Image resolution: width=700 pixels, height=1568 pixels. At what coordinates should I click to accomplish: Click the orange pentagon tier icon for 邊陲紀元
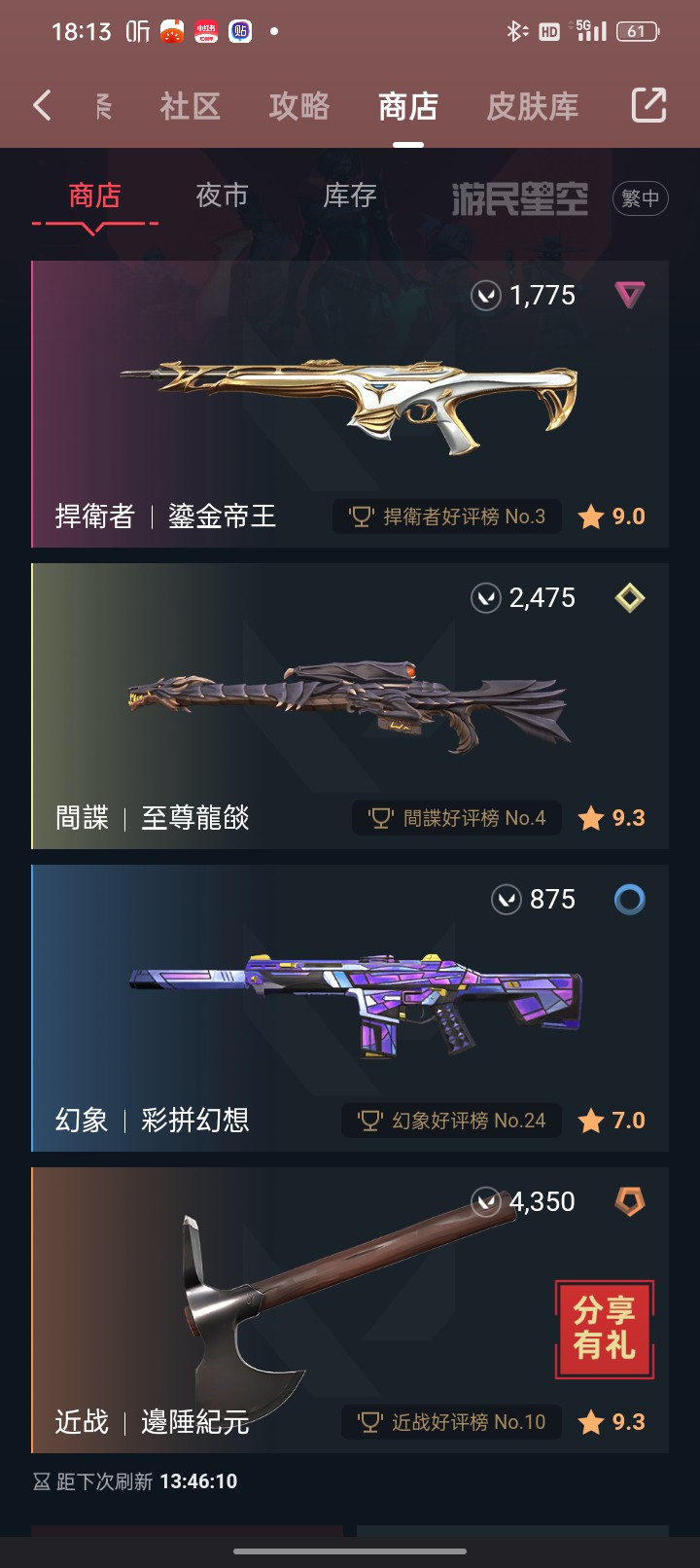pos(630,1202)
